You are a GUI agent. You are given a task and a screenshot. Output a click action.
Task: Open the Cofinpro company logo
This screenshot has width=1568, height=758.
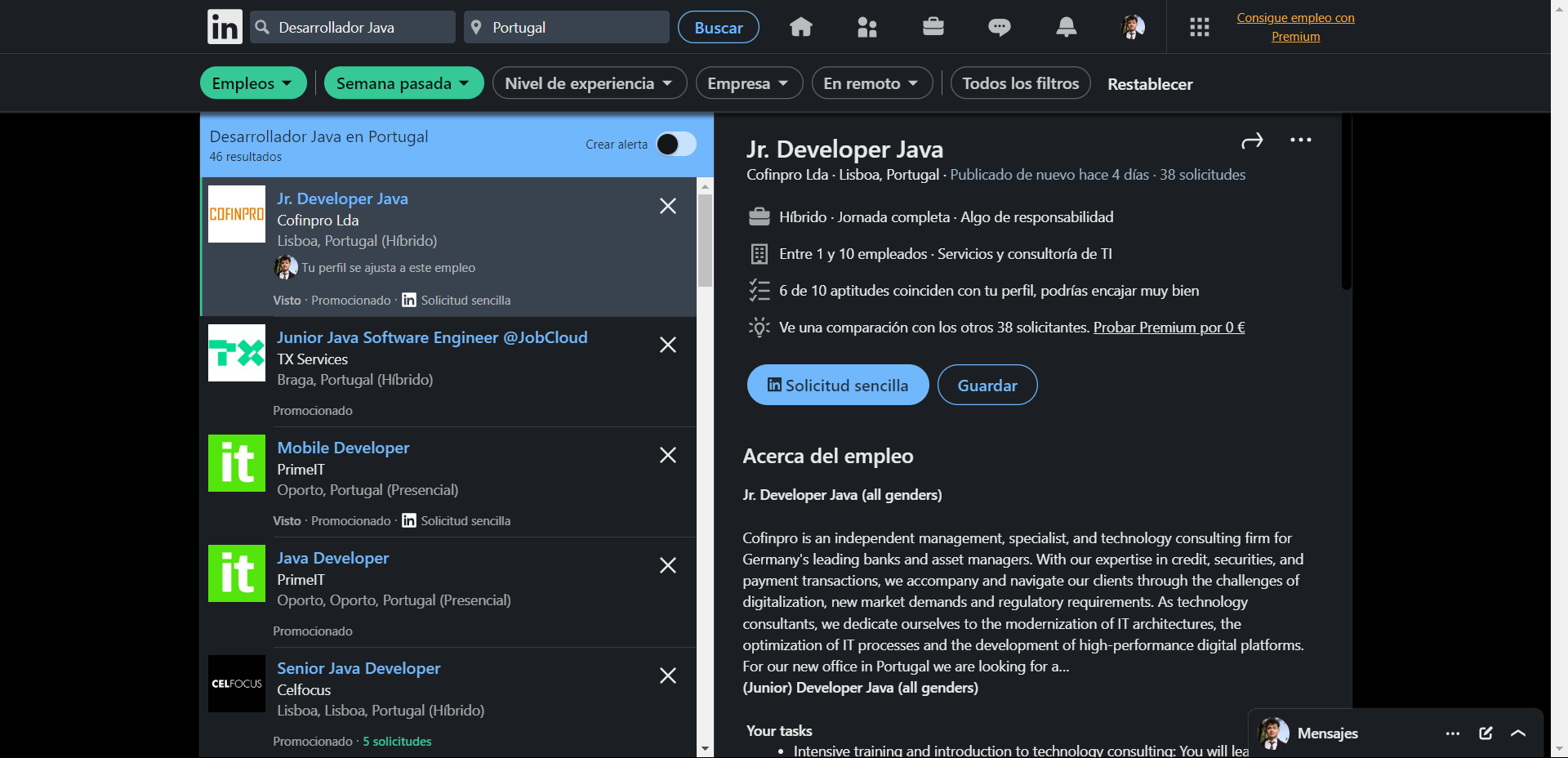[237, 214]
